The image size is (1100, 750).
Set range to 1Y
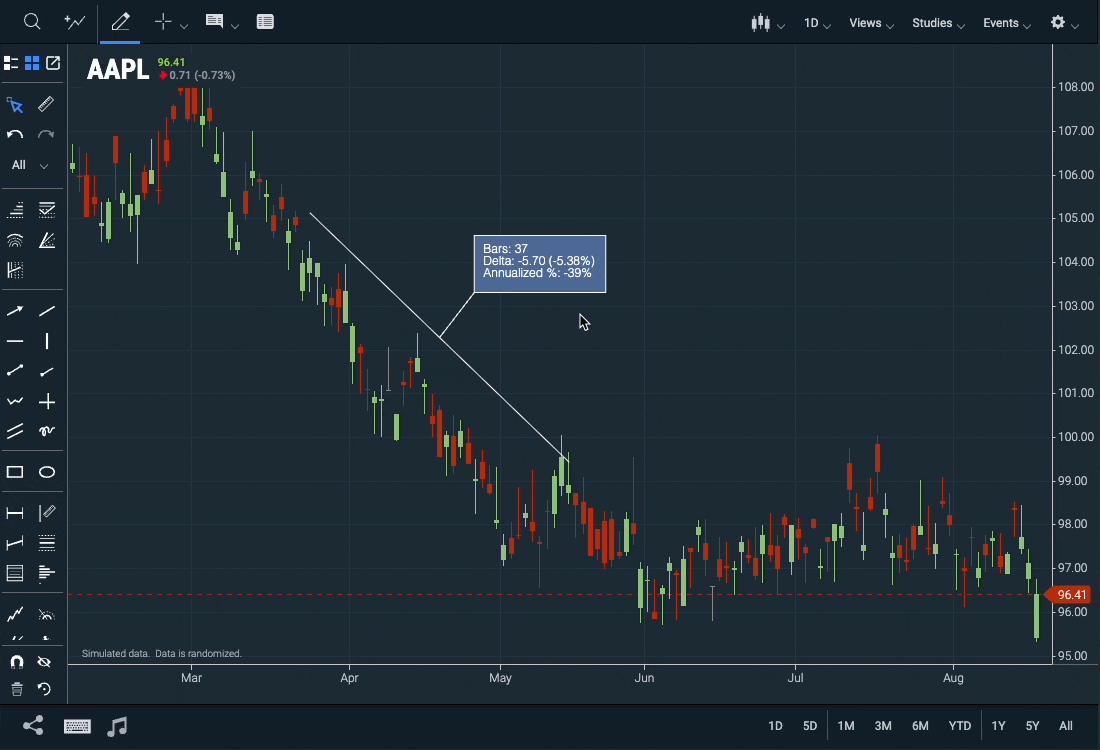[x=998, y=726]
